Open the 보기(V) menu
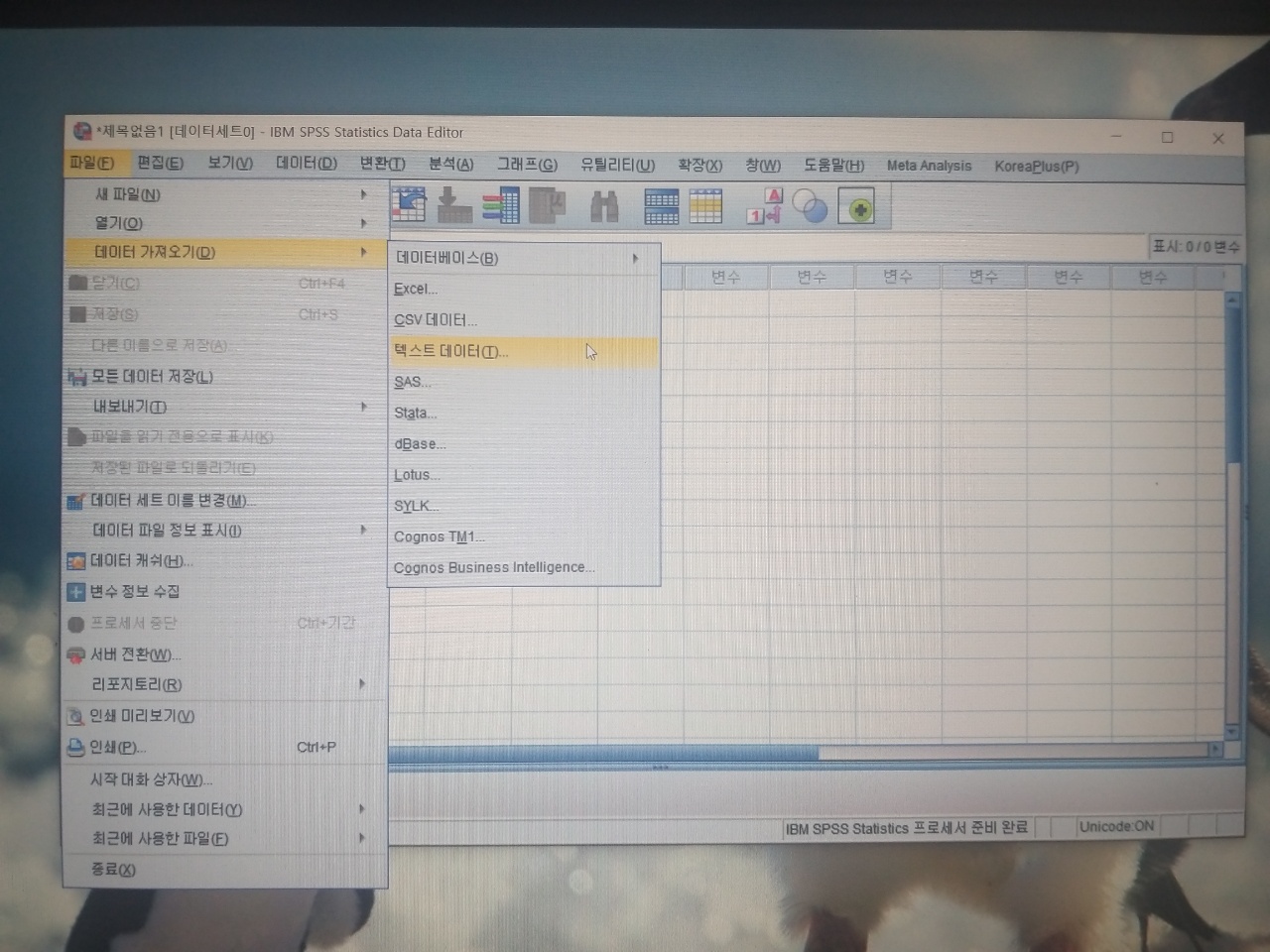The width and height of the screenshot is (1270, 952). [230, 163]
